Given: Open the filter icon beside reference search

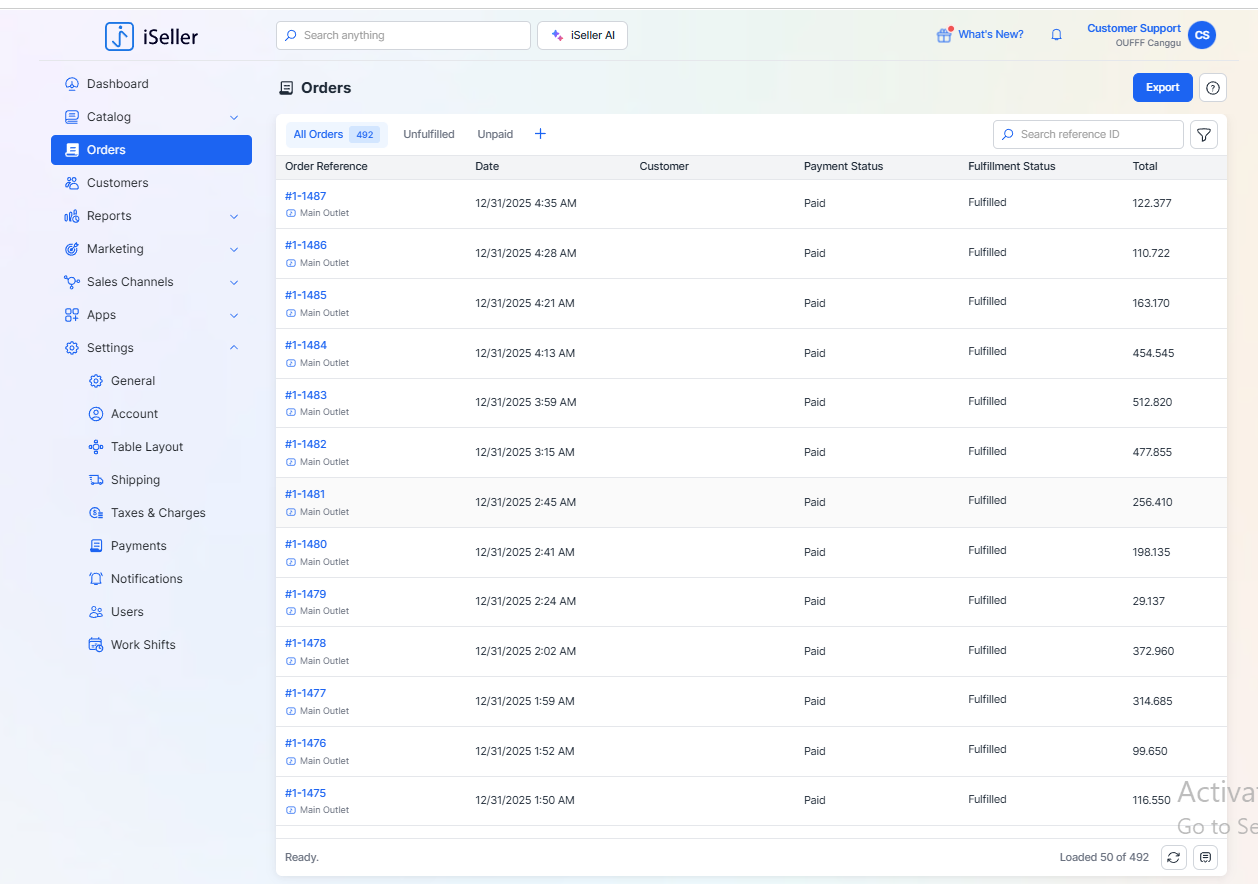Looking at the screenshot, I should click(1204, 134).
